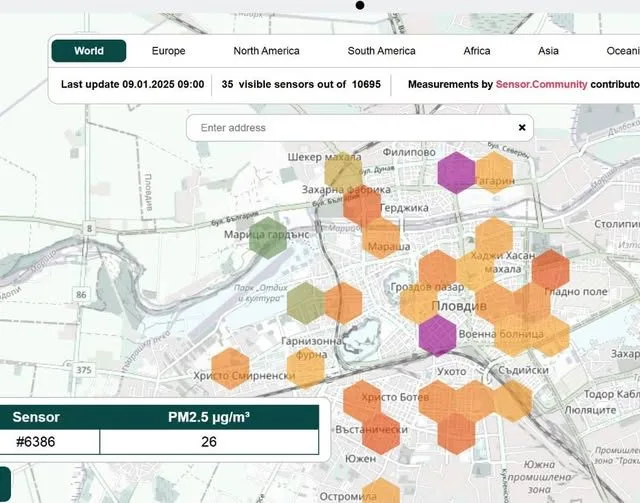Select green hexagon above Гарнизонна фурна

[x=305, y=302]
